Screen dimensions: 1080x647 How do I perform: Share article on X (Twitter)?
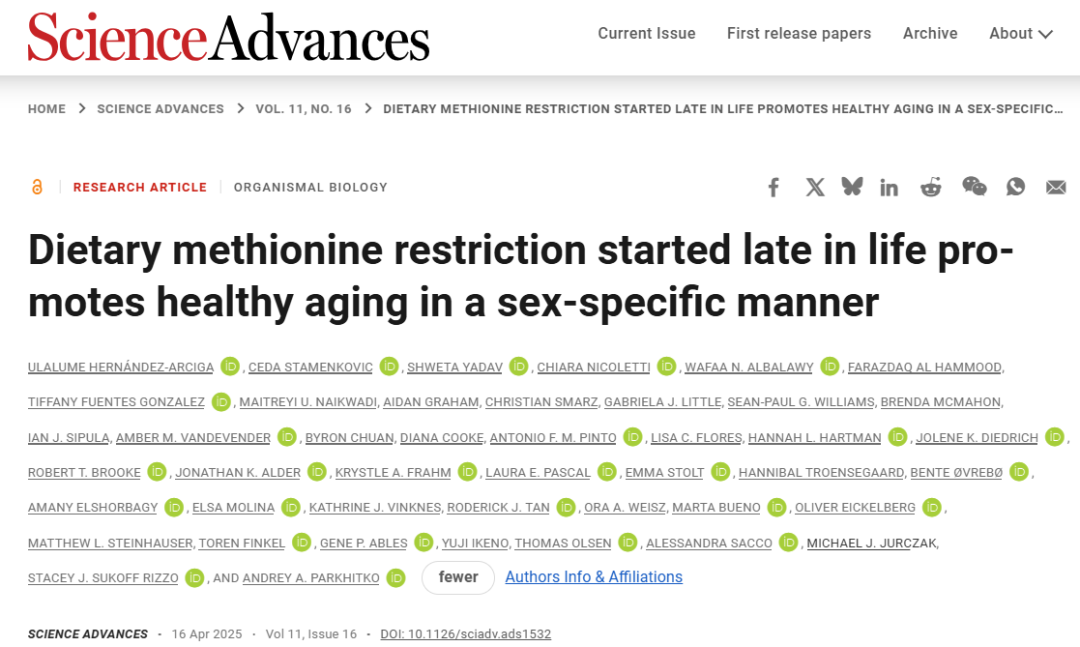pos(815,187)
